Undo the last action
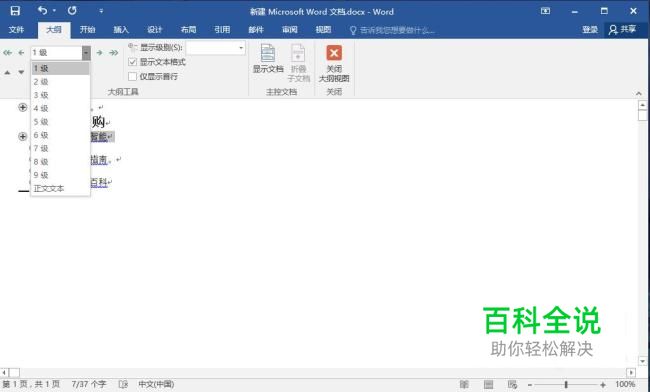This screenshot has height=392, width=650. pos(42,10)
